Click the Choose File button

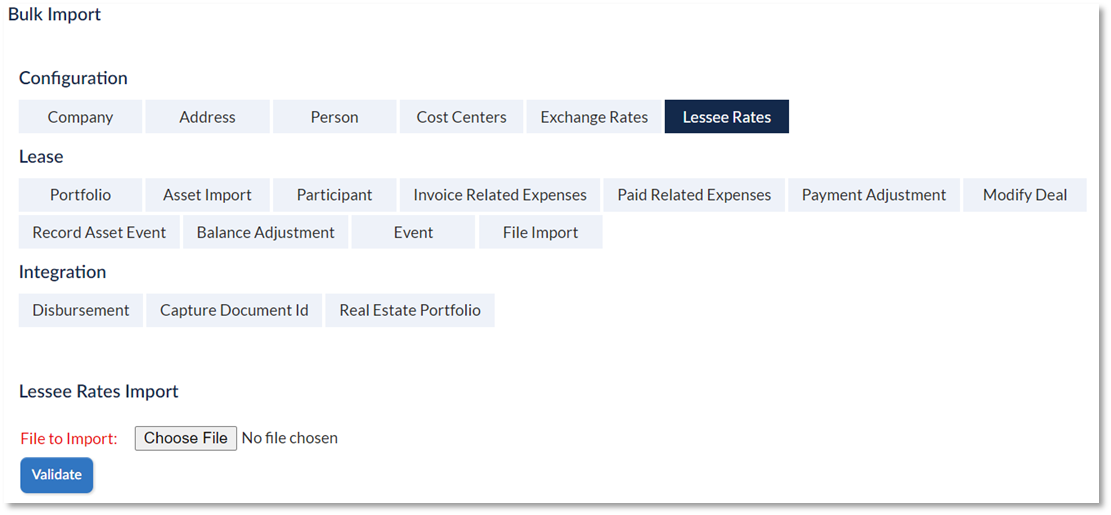pyautogui.click(x=186, y=438)
